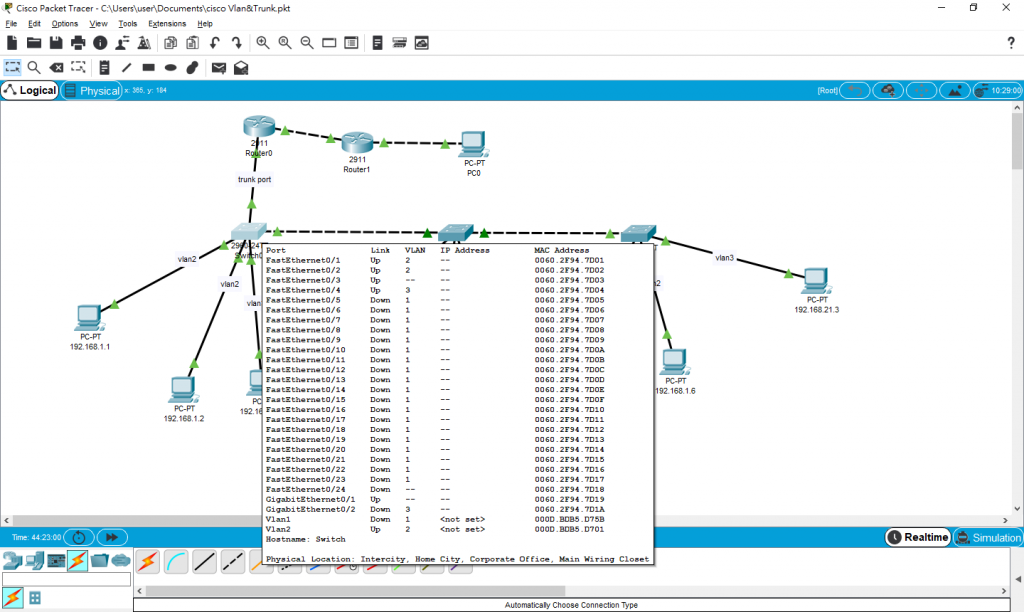This screenshot has height=612, width=1024.
Task: Choose Copper Cross-Over dashed cable
Action: tap(232, 562)
